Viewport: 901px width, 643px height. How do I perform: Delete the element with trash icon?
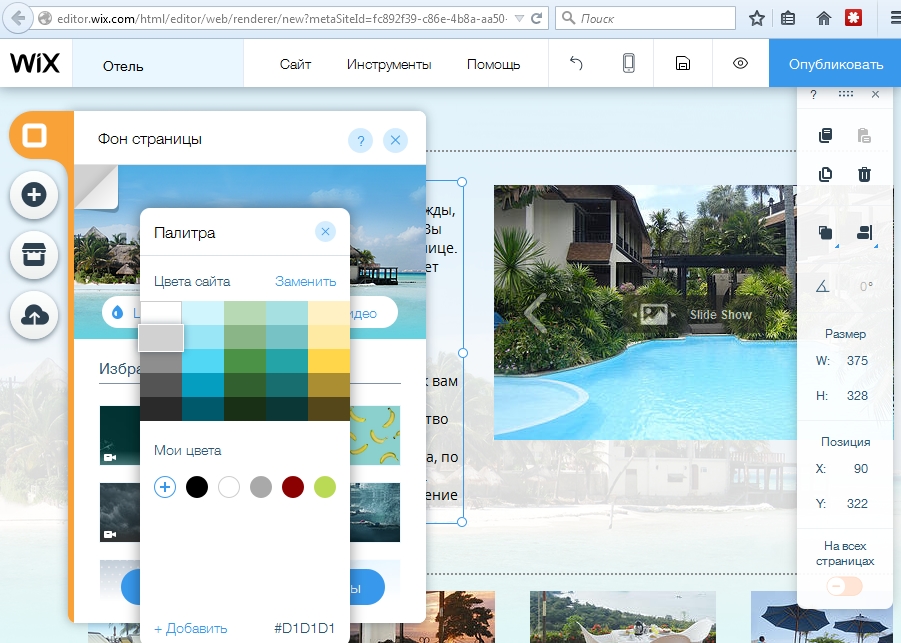click(864, 174)
